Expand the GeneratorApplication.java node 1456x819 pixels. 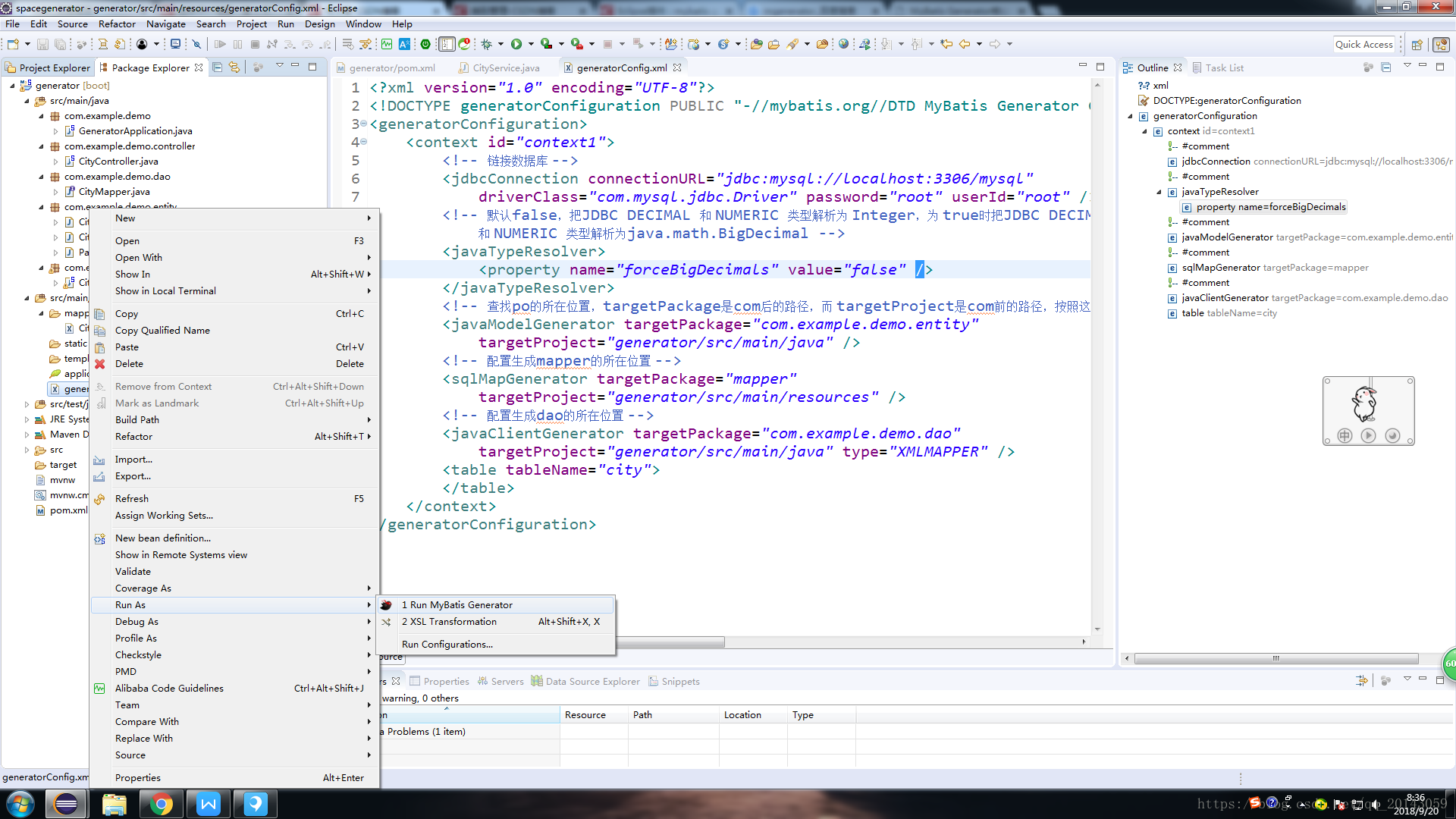tap(55, 131)
